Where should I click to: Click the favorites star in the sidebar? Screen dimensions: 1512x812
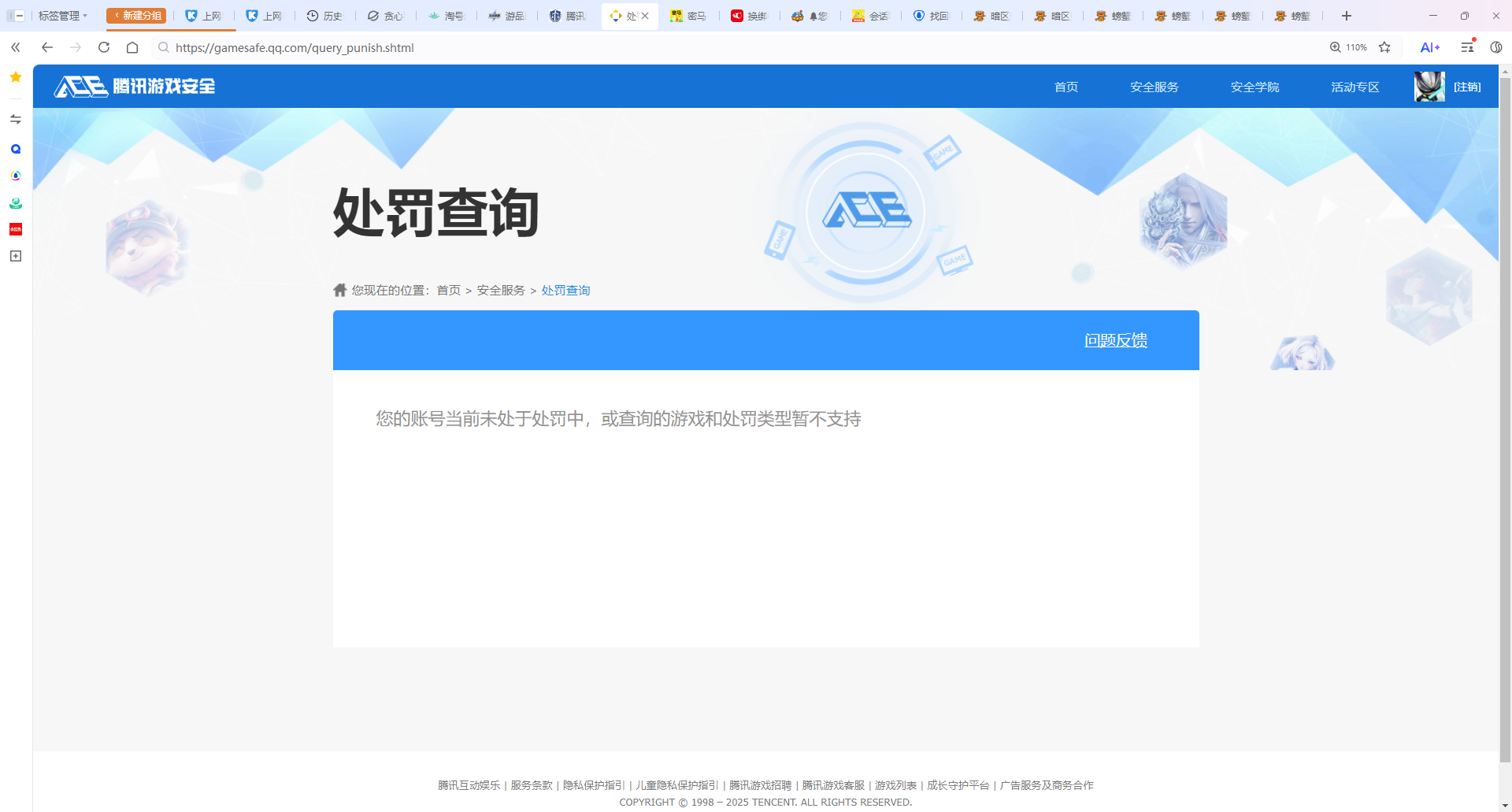point(16,77)
